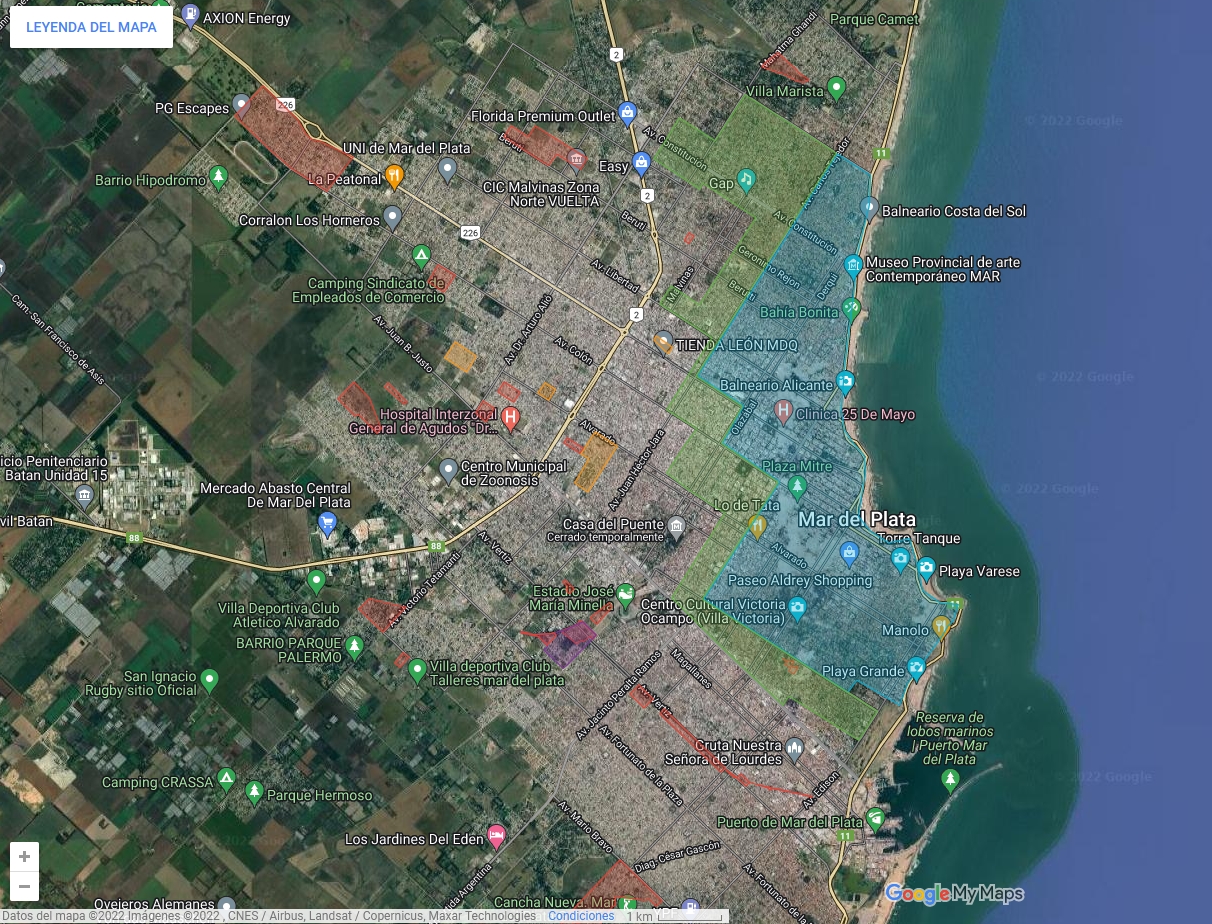Click the Balneario Costa del Sol pin
The height and width of the screenshot is (924, 1212).
(869, 208)
